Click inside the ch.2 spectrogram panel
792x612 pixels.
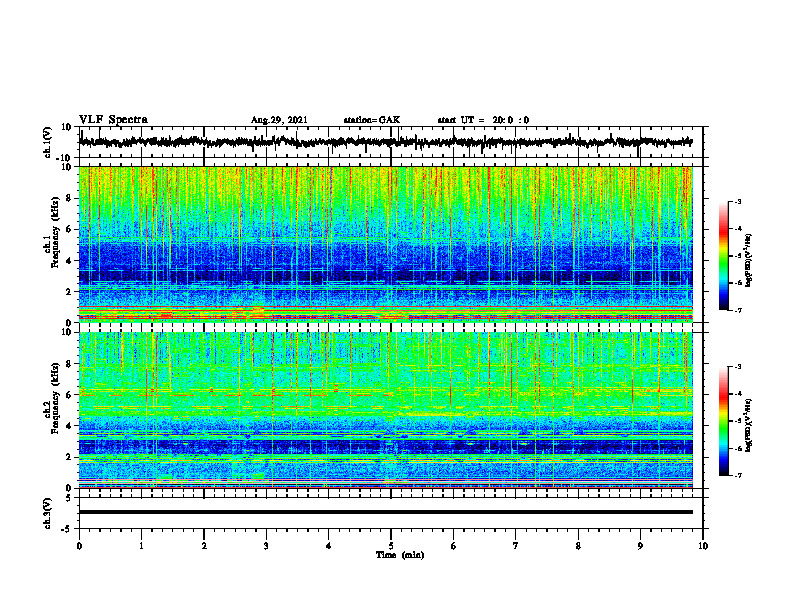386,410
